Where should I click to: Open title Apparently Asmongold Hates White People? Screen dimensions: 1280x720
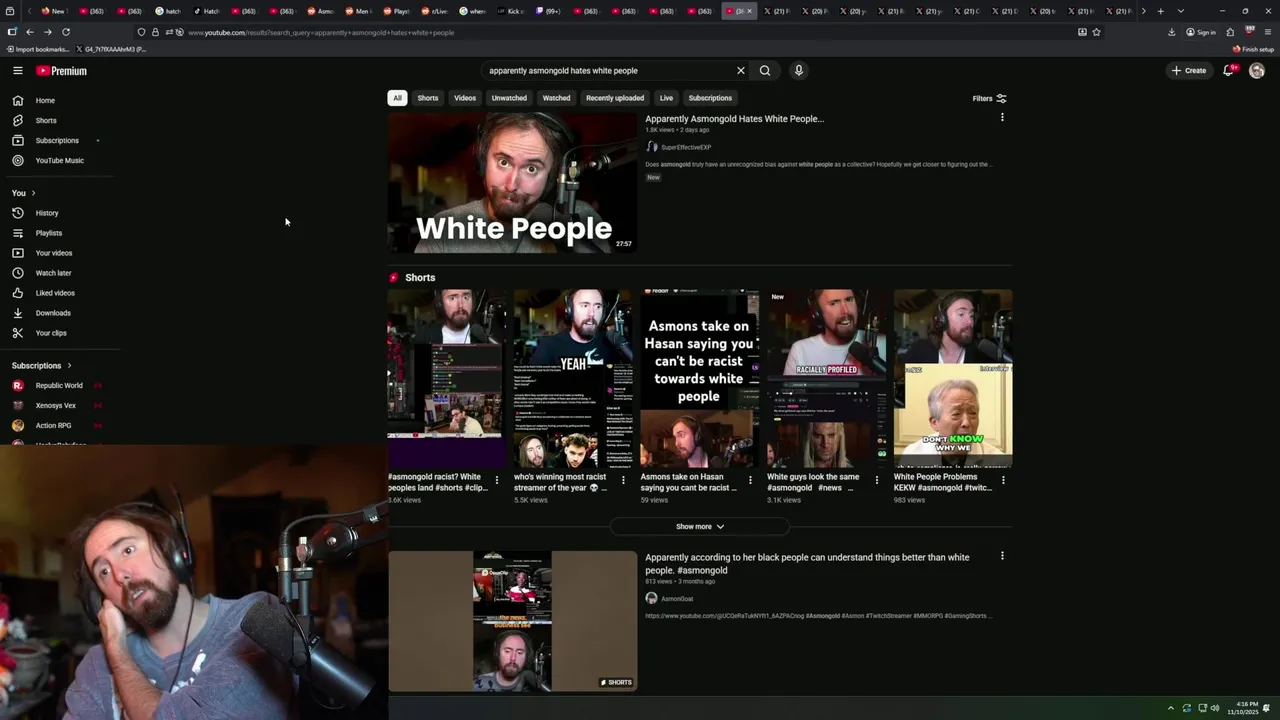pos(734,119)
